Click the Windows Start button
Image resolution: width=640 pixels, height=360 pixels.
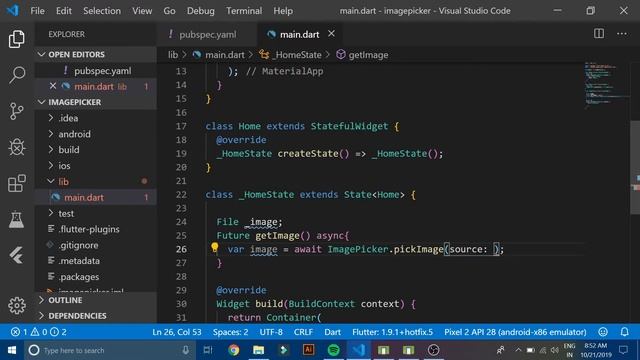(12, 350)
